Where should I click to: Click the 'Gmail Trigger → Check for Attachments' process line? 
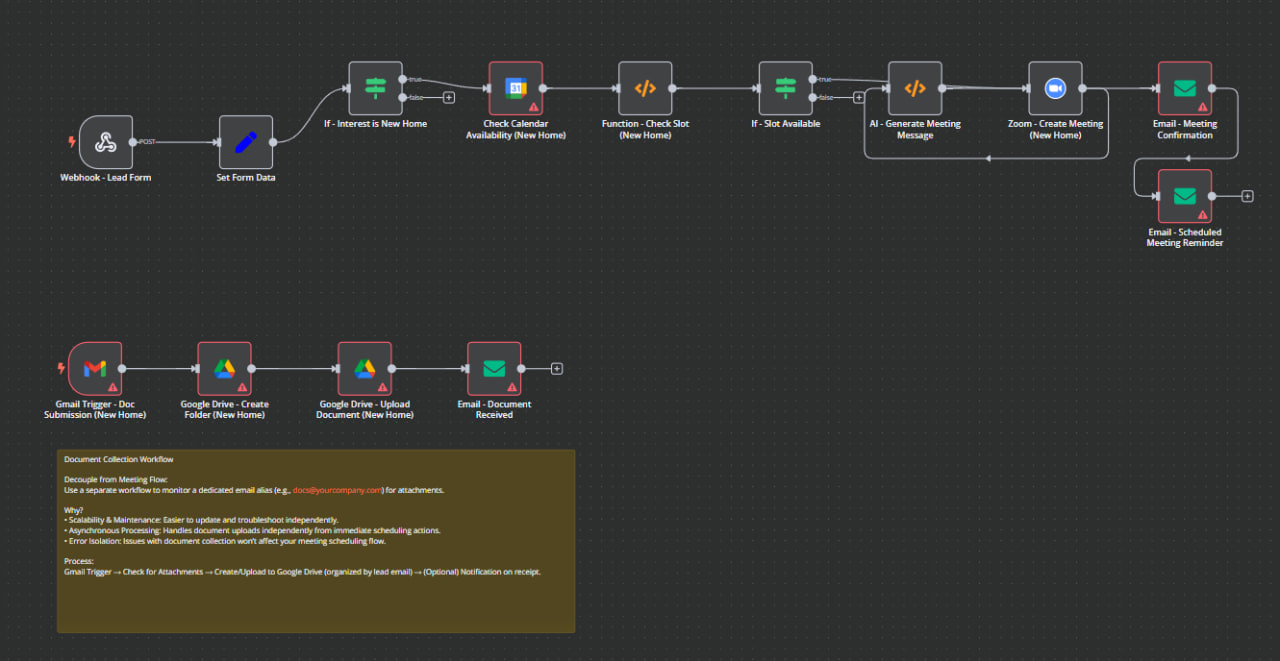click(302, 572)
